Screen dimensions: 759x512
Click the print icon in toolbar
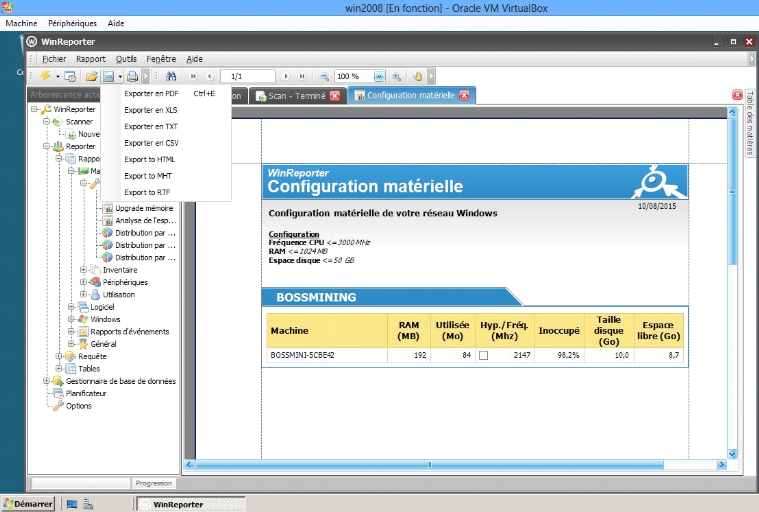pyautogui.click(x=131, y=76)
